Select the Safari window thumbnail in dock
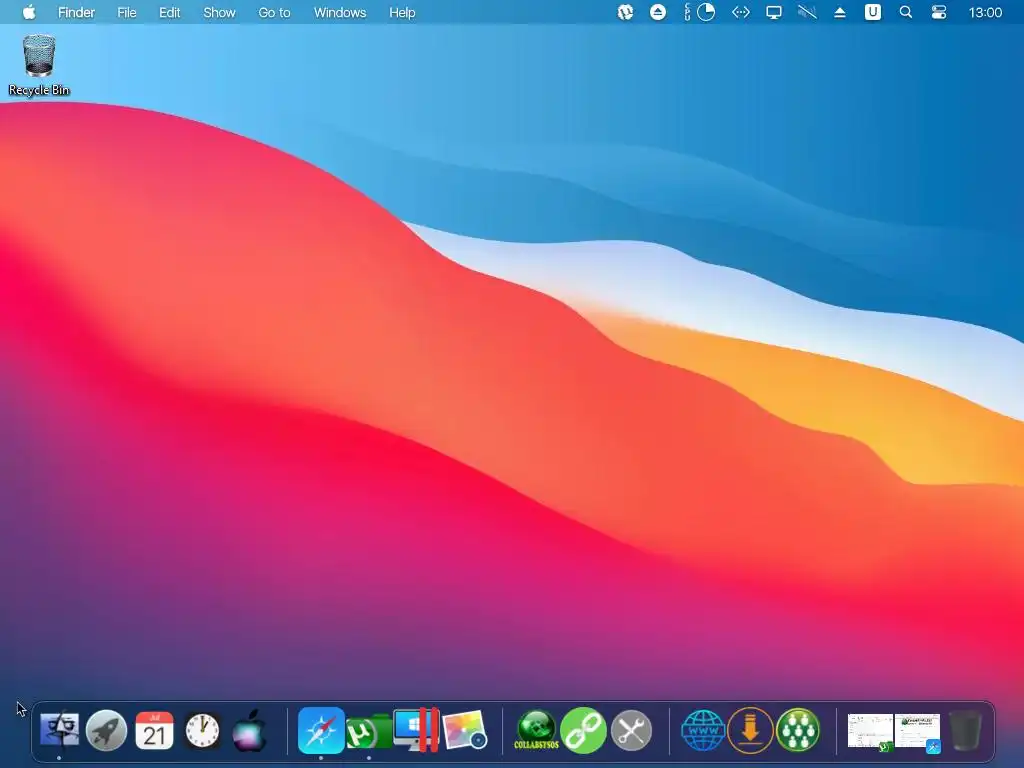 [x=918, y=732]
